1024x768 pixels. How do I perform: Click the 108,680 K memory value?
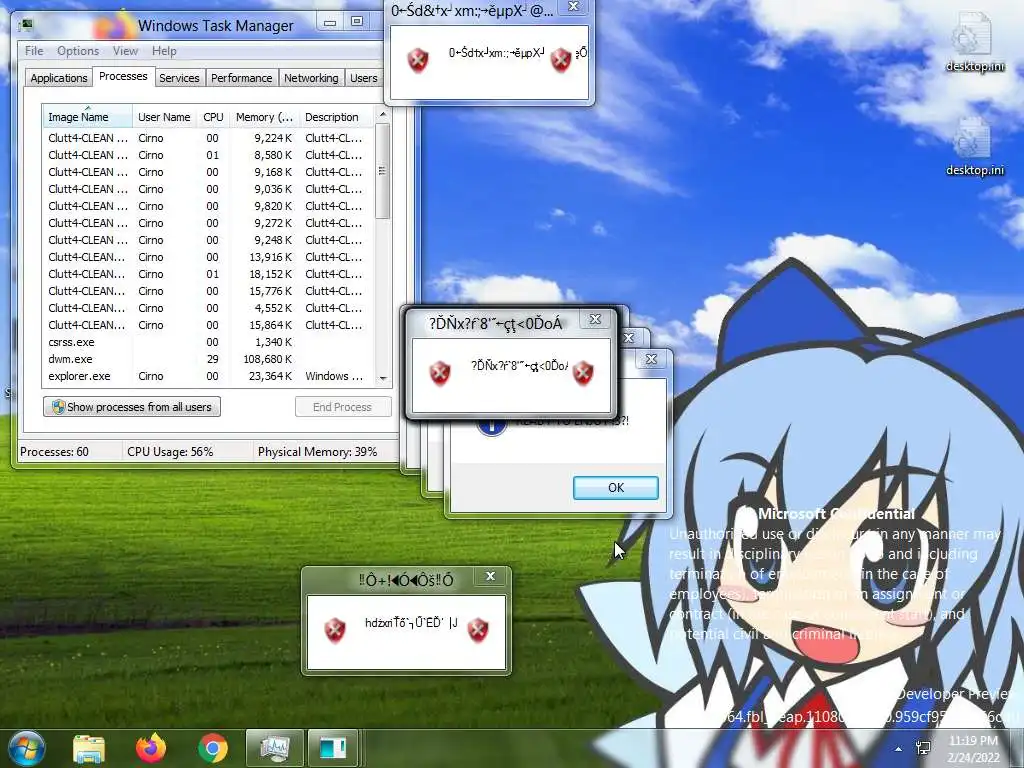tap(268, 359)
